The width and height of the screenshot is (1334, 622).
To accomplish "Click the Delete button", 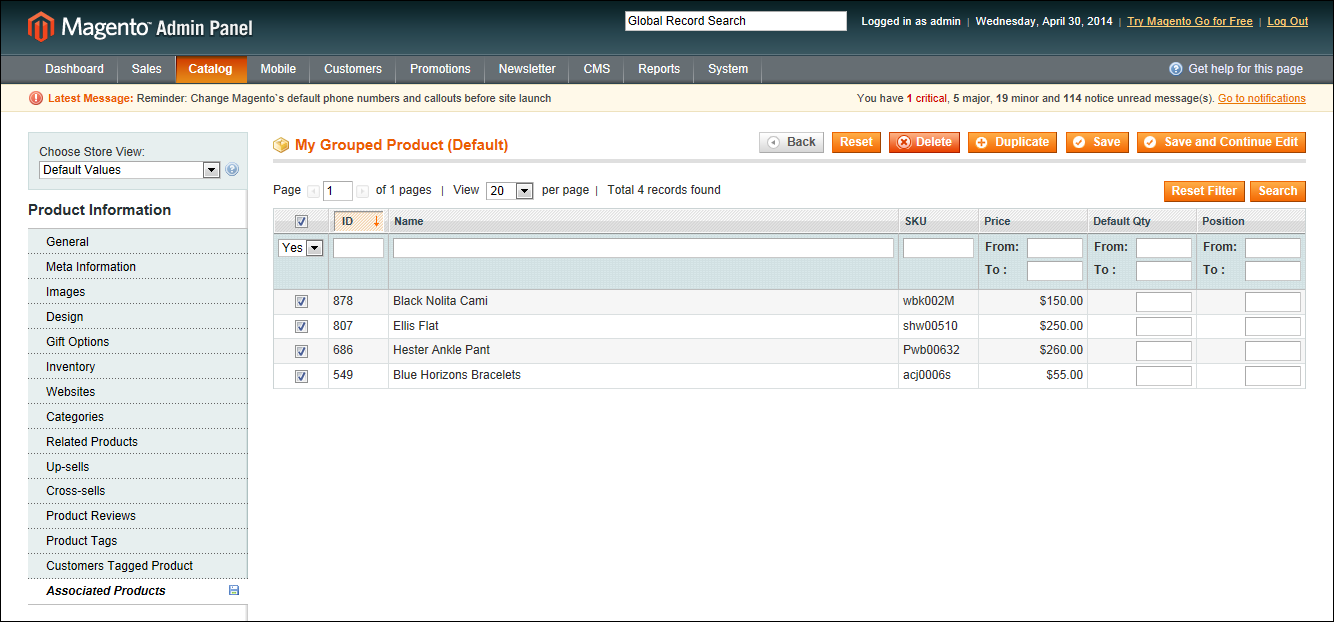I will 924,142.
